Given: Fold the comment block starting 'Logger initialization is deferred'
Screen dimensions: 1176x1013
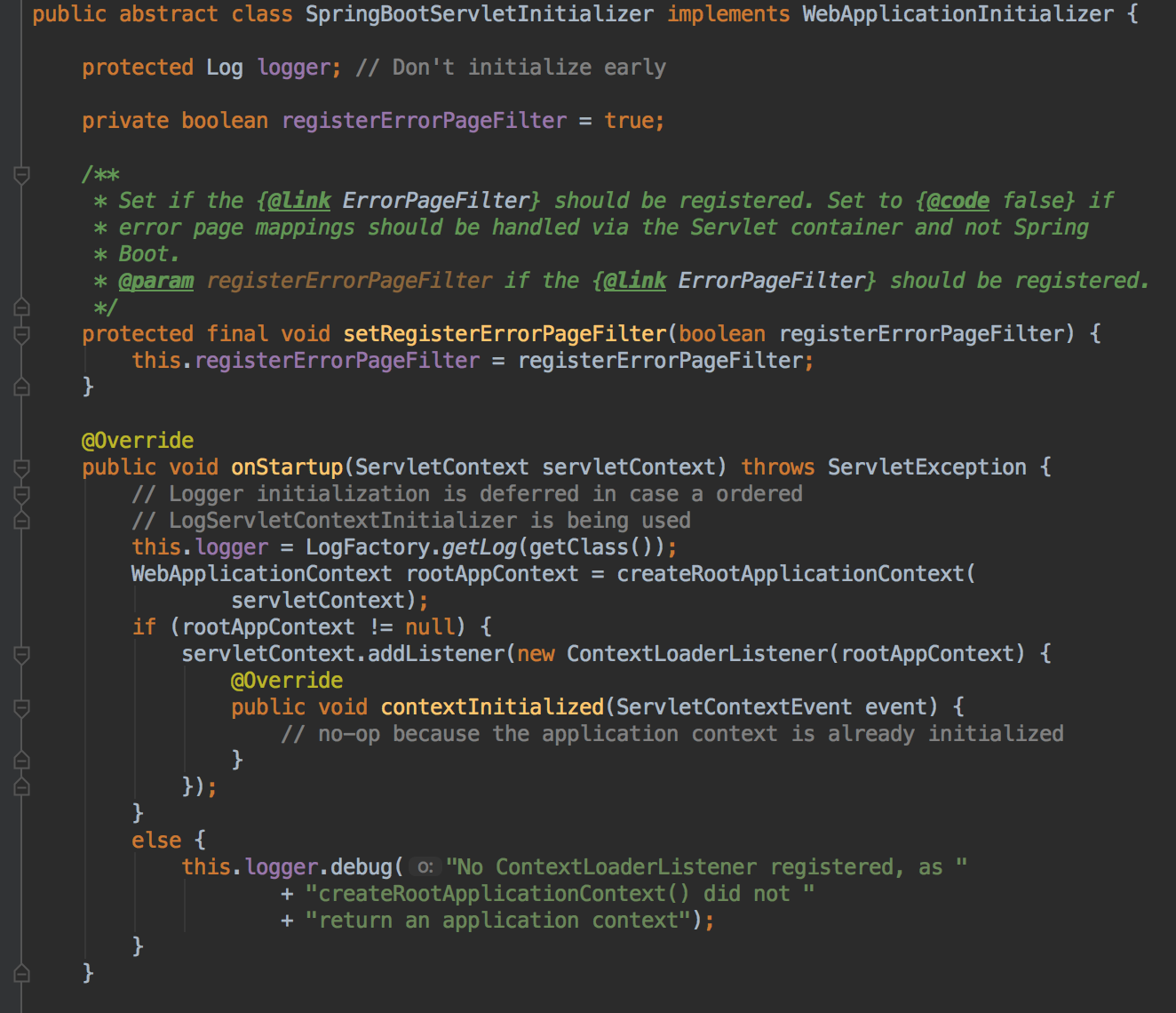Looking at the screenshot, I should pyautogui.click(x=22, y=494).
